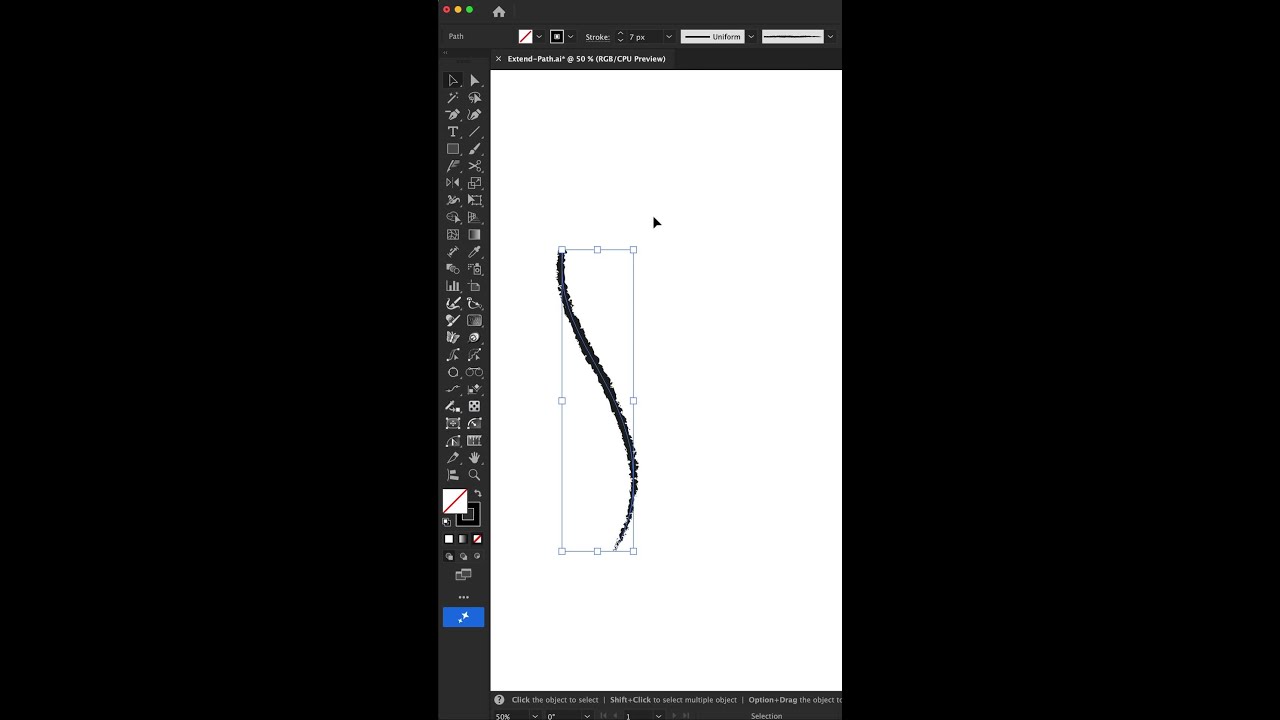Open the stroke weight dropdown
The width and height of the screenshot is (1280, 720).
(669, 37)
